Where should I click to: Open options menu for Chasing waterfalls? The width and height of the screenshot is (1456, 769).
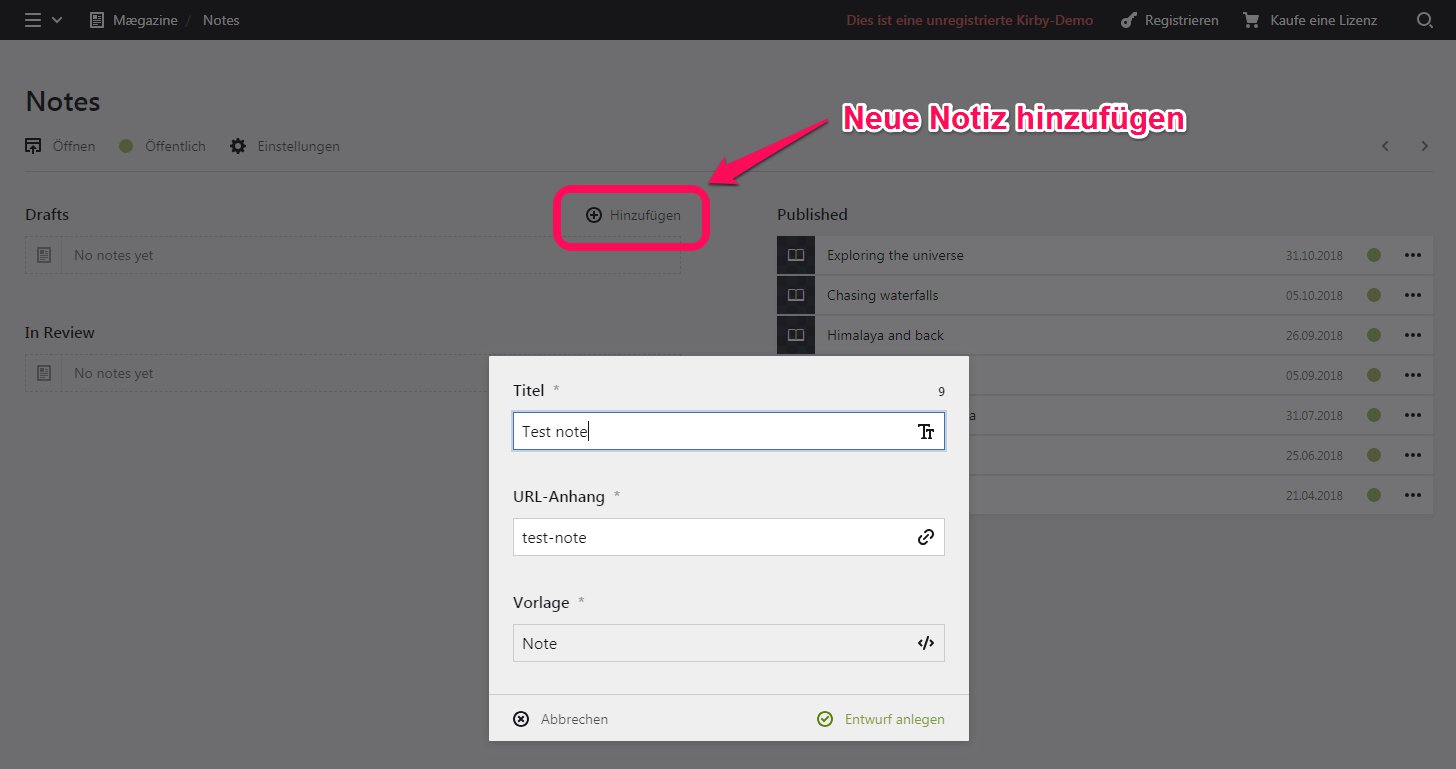coord(1412,296)
